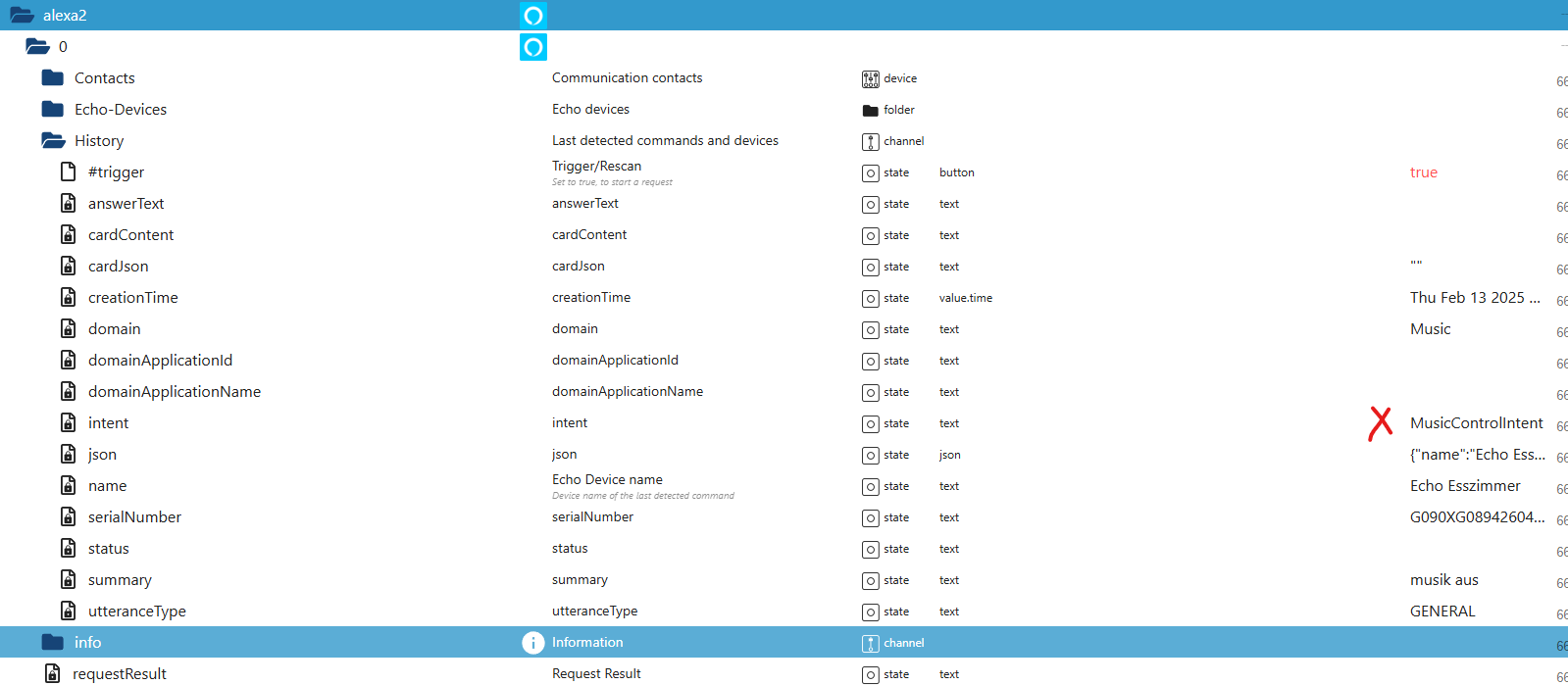Click the state type icon in cardContent row
The height and width of the screenshot is (685, 1568).
click(x=871, y=236)
